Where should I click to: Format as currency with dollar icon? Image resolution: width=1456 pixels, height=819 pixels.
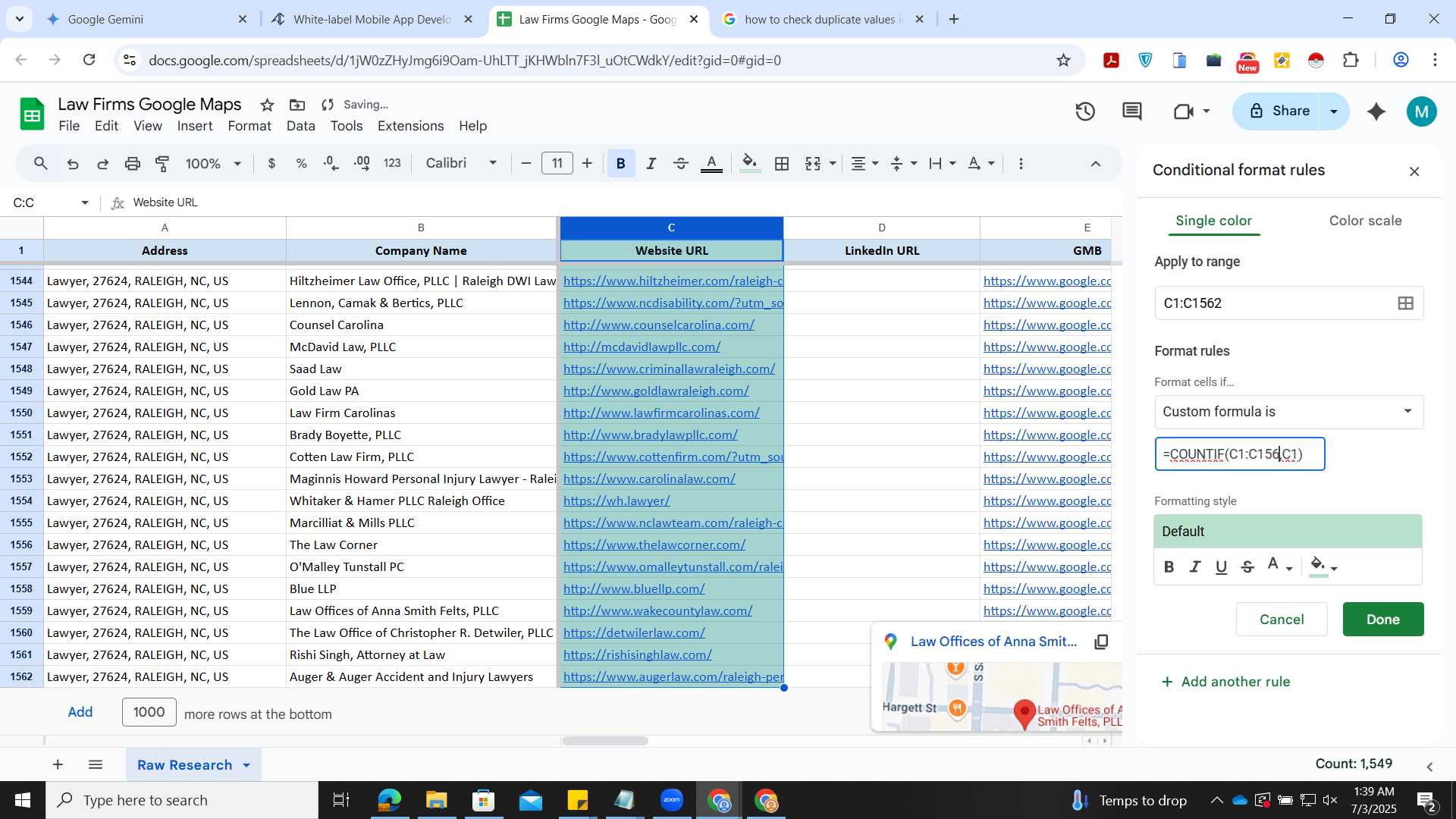271,164
